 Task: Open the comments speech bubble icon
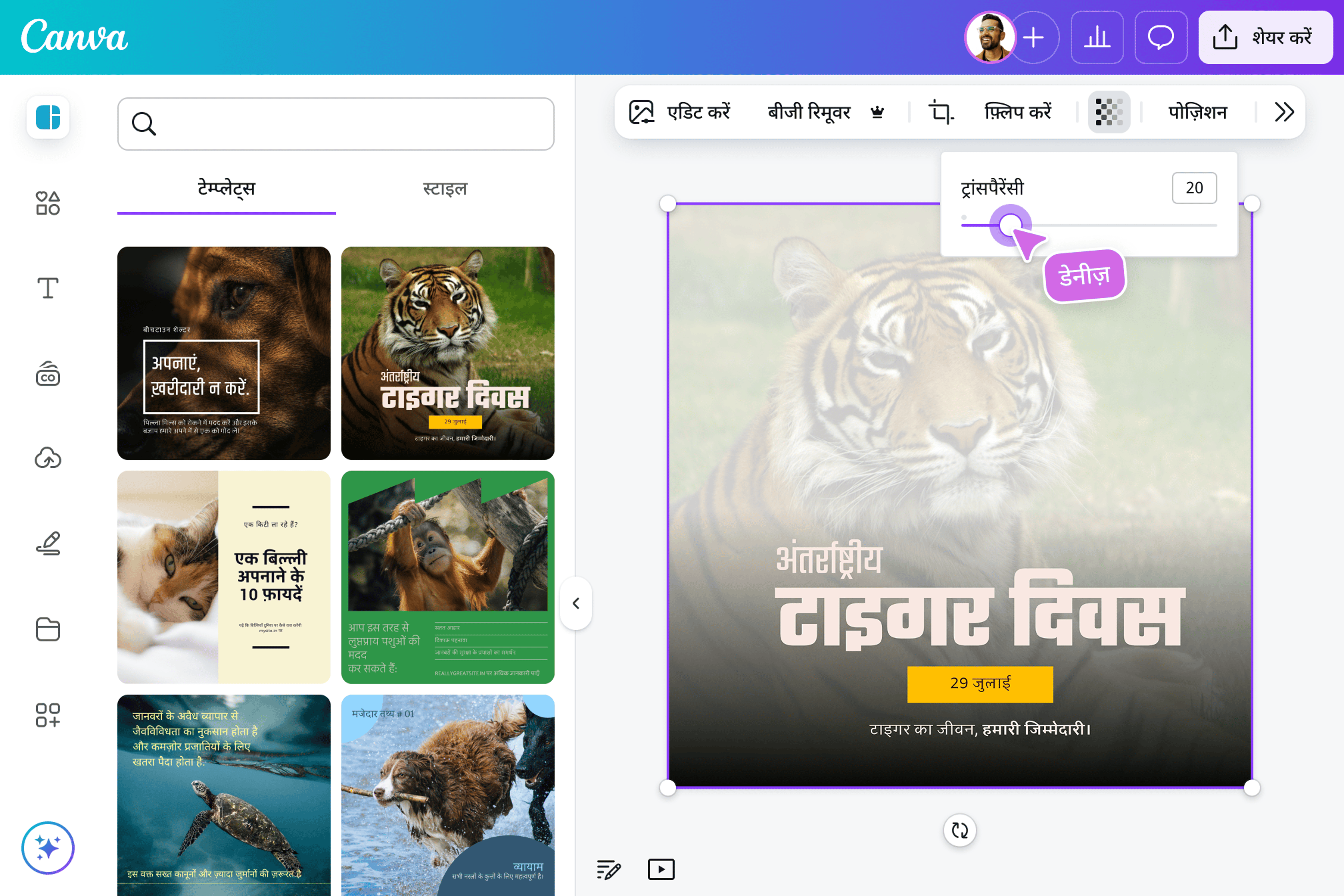[1161, 37]
